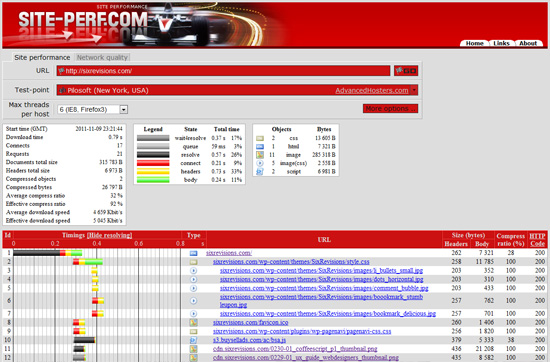
Task: Click the compress ratio 28 in row 1
Action: (511, 253)
